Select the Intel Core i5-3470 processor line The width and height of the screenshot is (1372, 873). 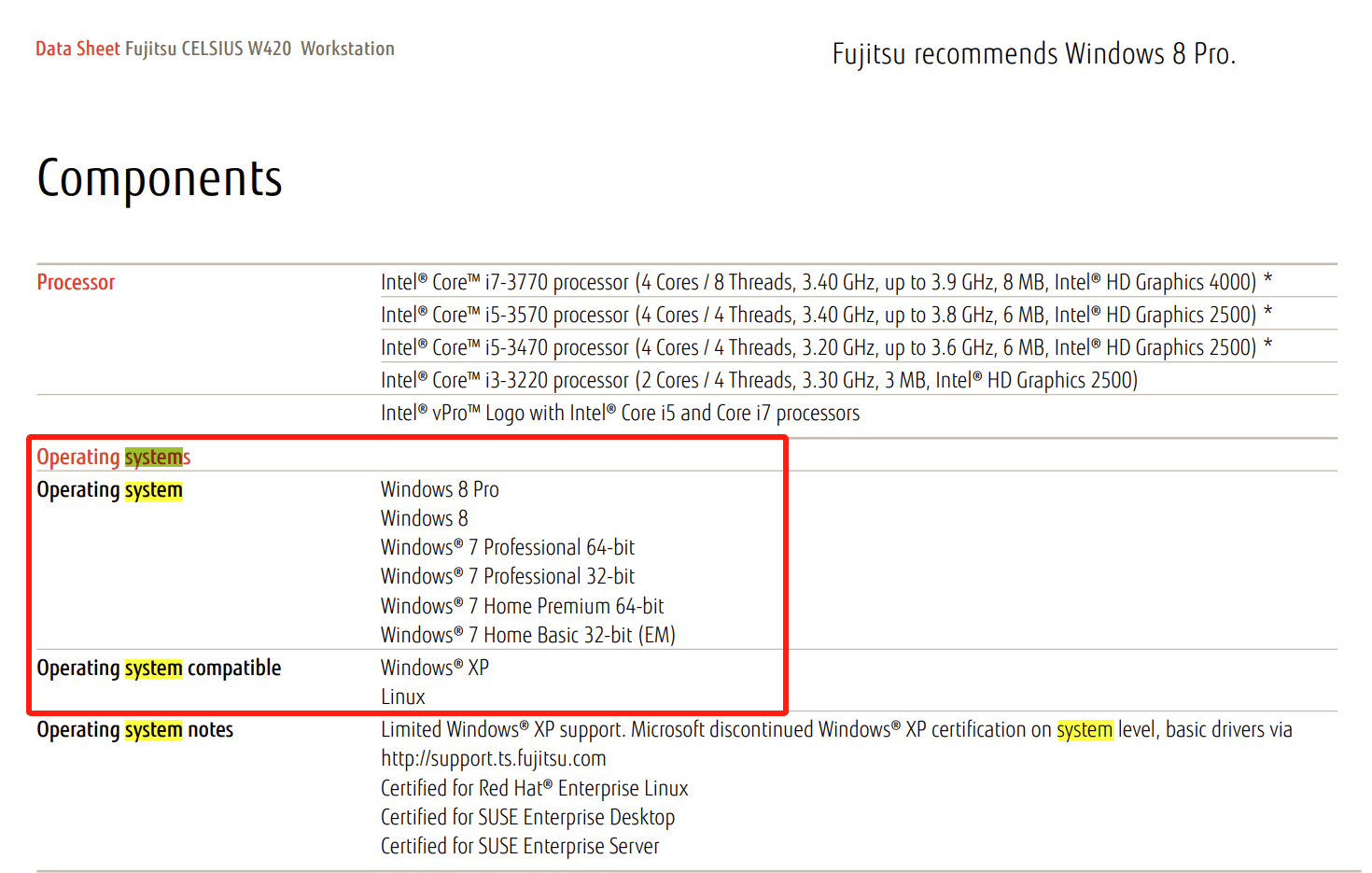pos(826,347)
